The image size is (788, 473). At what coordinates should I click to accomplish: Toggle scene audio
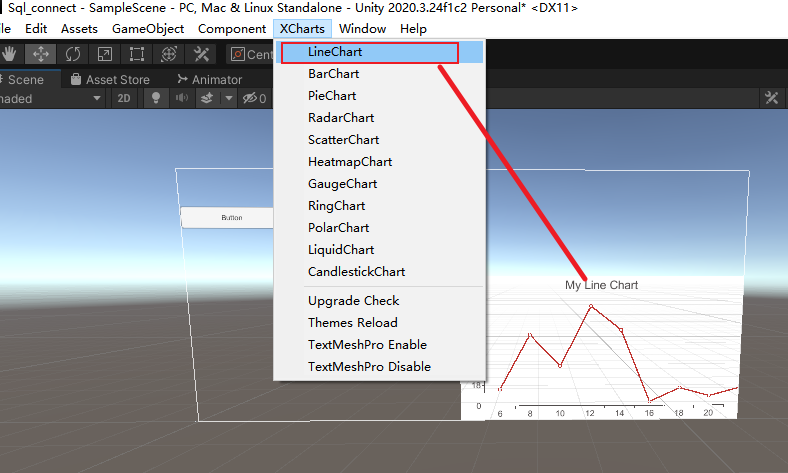[x=182, y=98]
